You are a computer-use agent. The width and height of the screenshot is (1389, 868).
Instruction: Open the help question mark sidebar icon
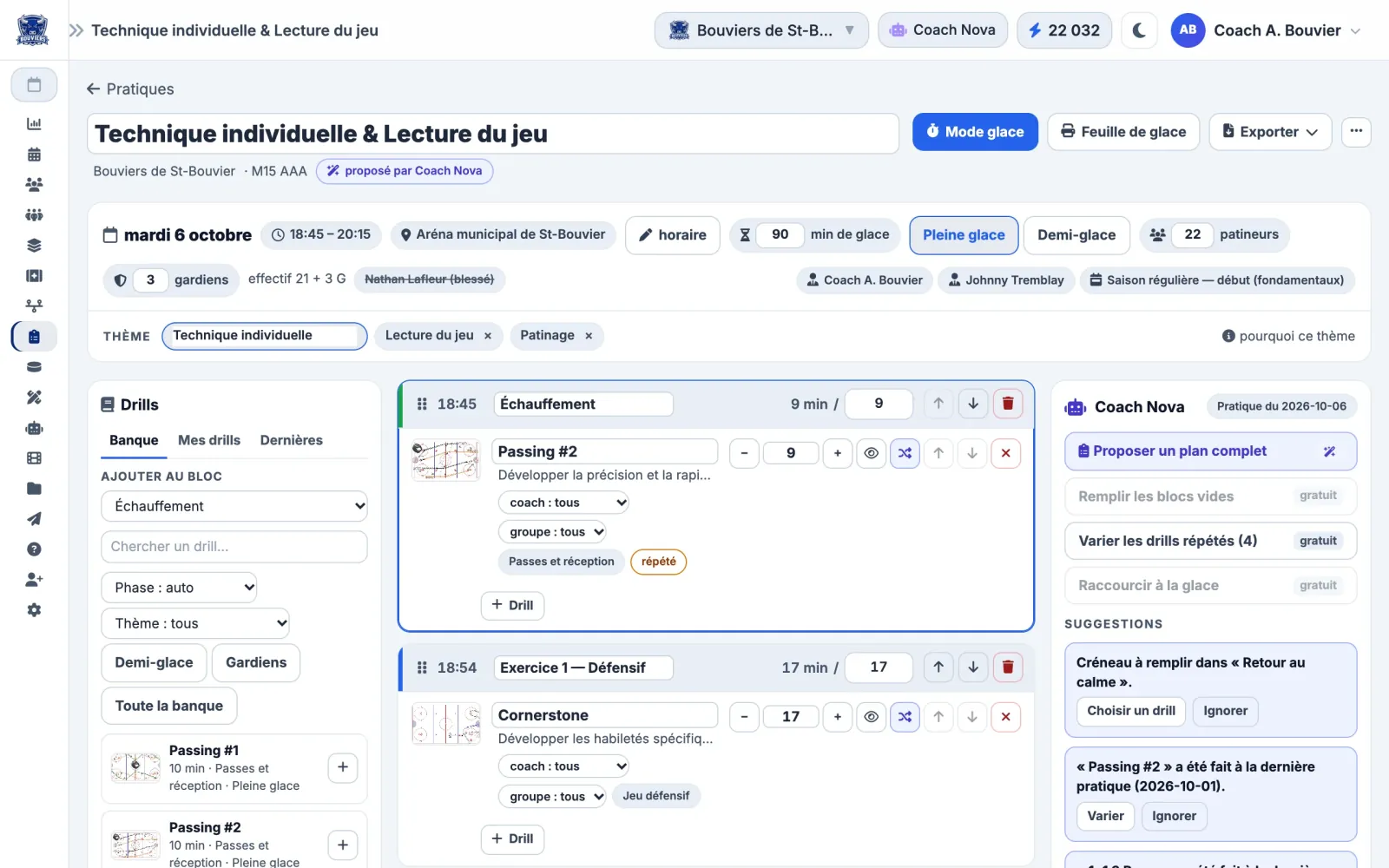pyautogui.click(x=34, y=549)
